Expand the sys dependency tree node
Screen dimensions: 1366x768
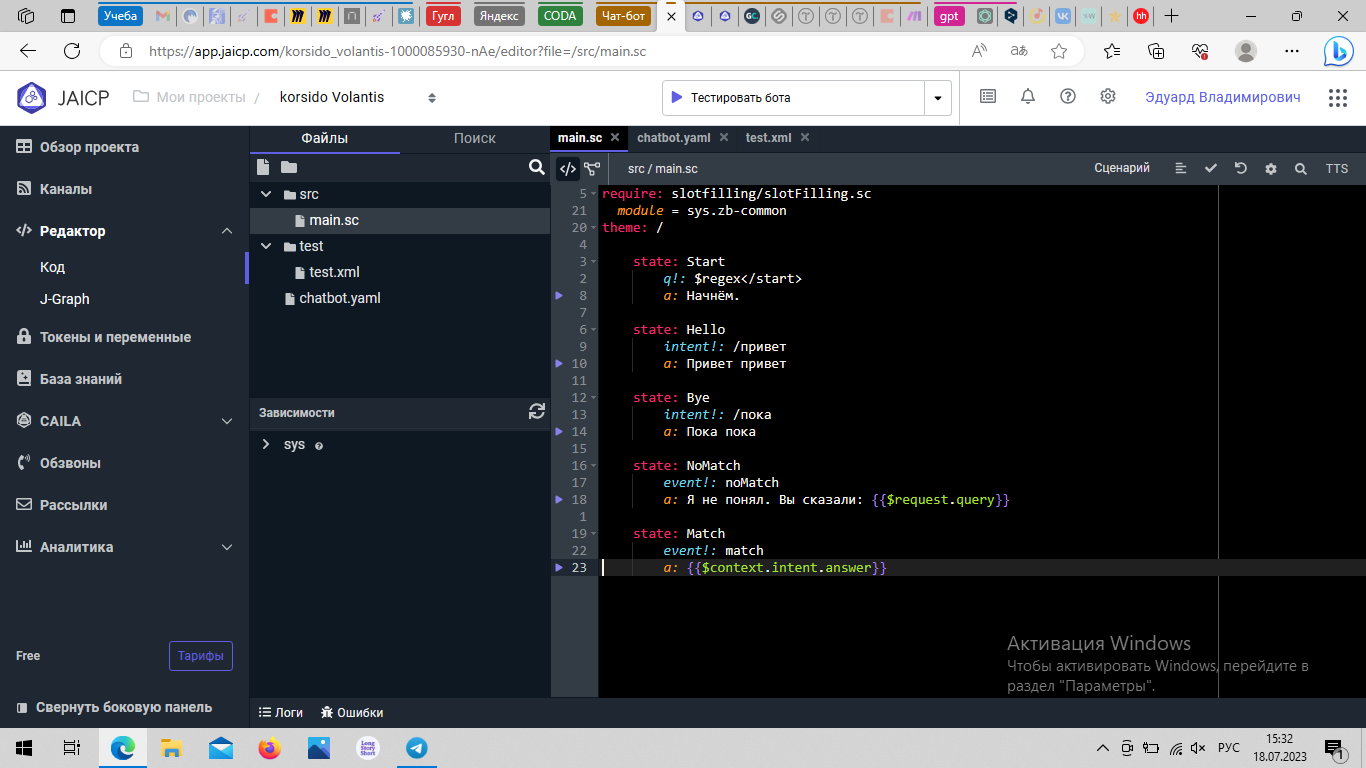[266, 444]
